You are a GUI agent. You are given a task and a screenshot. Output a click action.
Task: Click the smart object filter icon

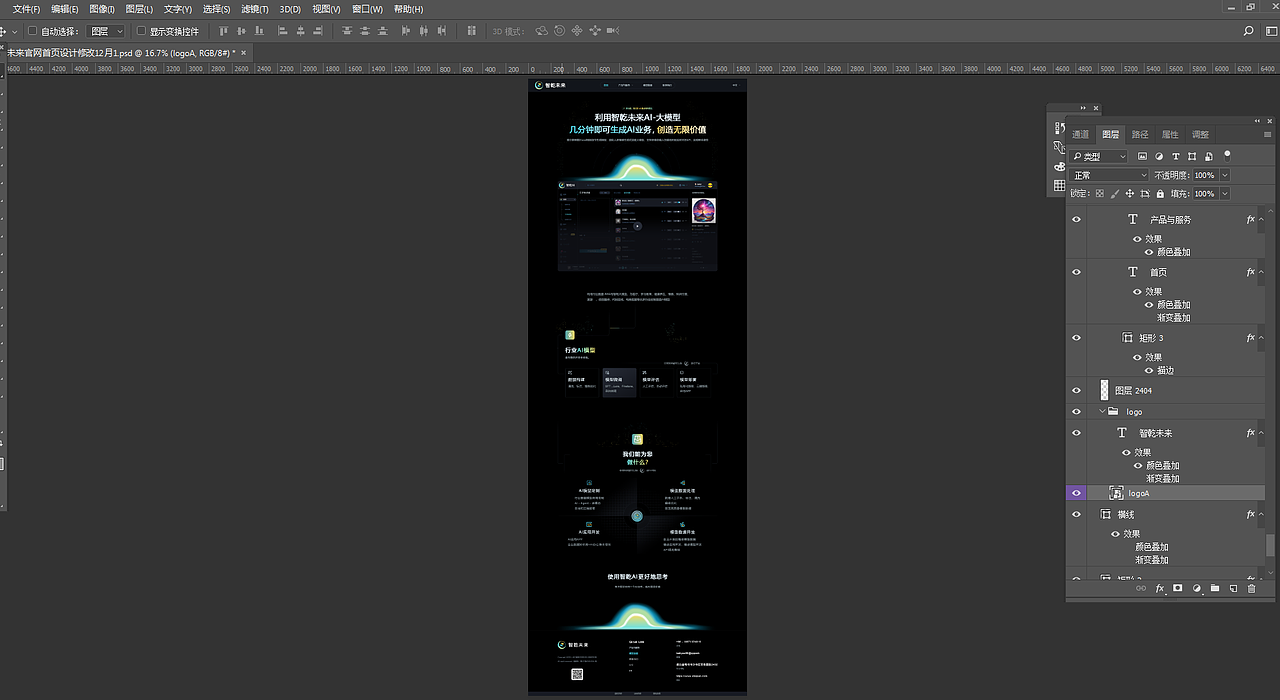(x=1209, y=156)
